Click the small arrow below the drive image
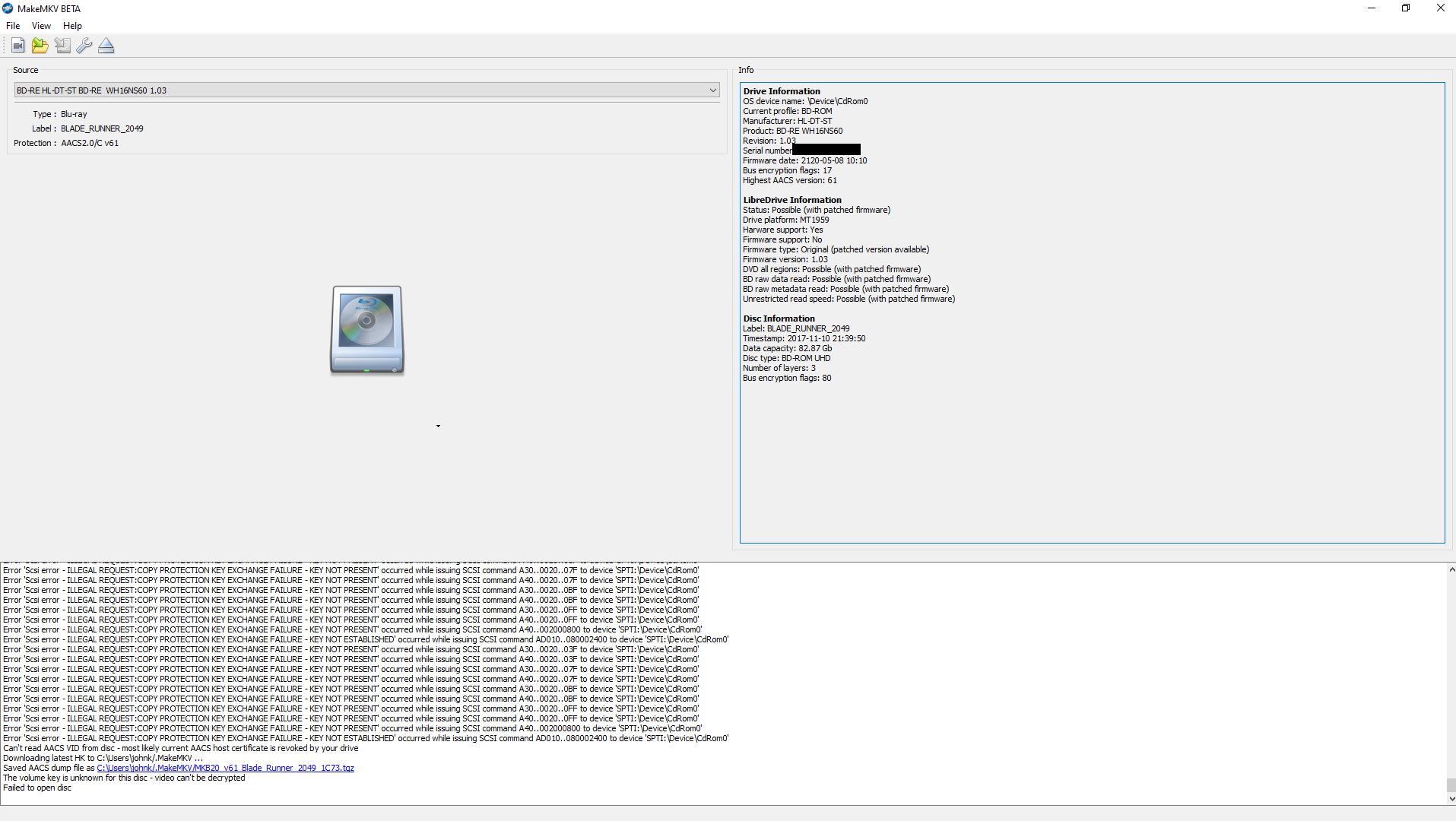This screenshot has width=1456, height=821. pyautogui.click(x=438, y=426)
